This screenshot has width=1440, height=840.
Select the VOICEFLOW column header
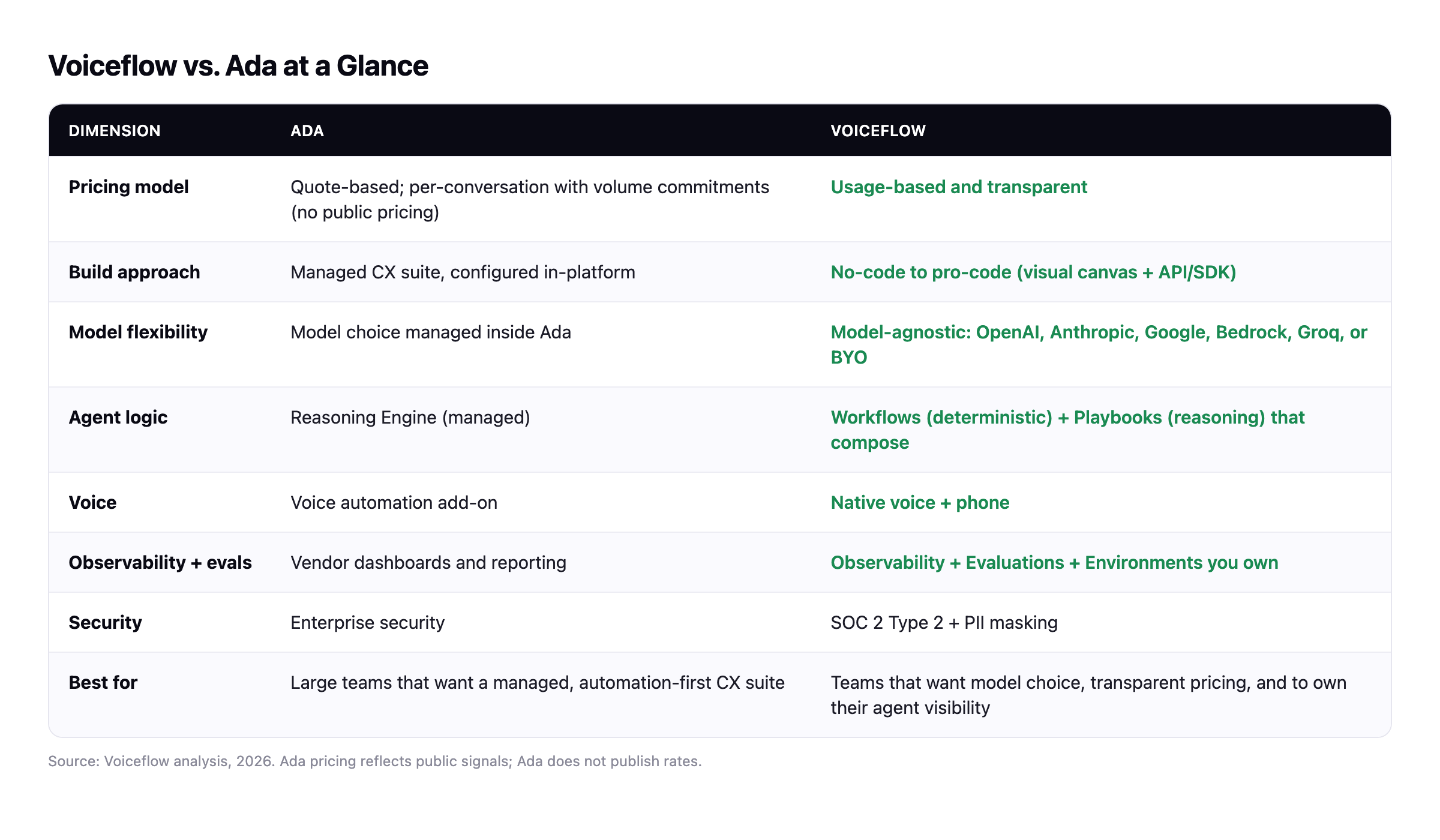878,131
